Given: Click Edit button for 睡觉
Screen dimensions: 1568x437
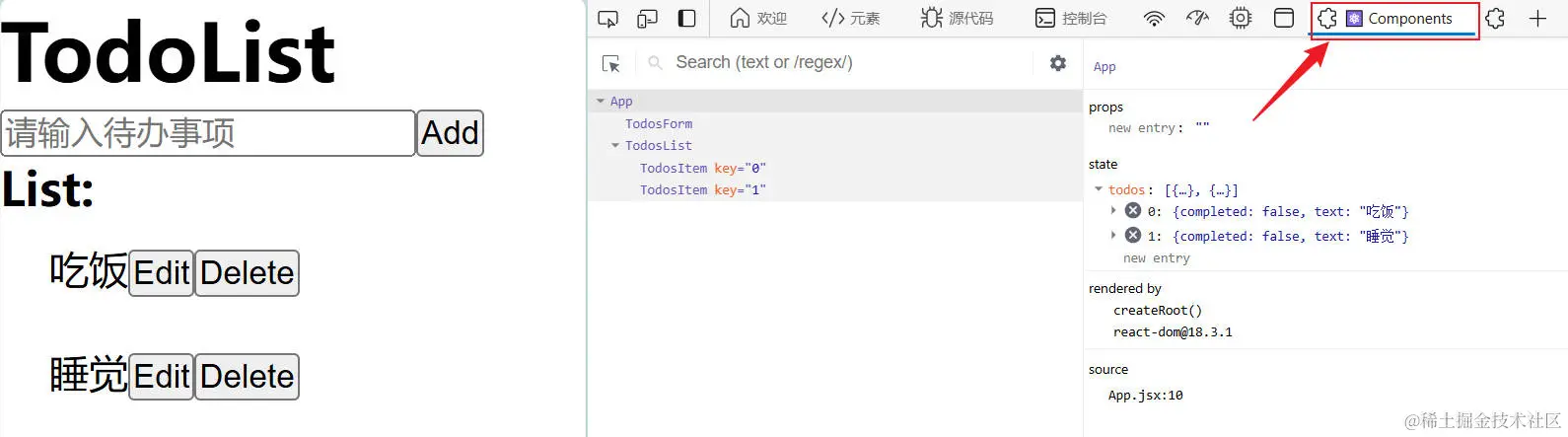Looking at the screenshot, I should pyautogui.click(x=161, y=377).
